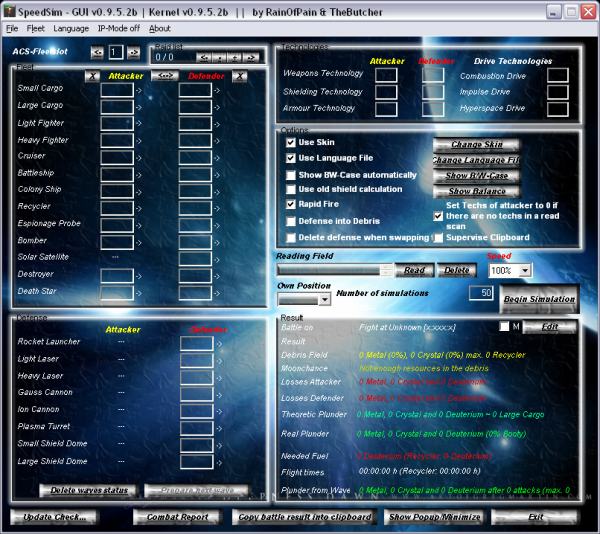Click attacker arrow beside Large Cargo

coord(139,107)
